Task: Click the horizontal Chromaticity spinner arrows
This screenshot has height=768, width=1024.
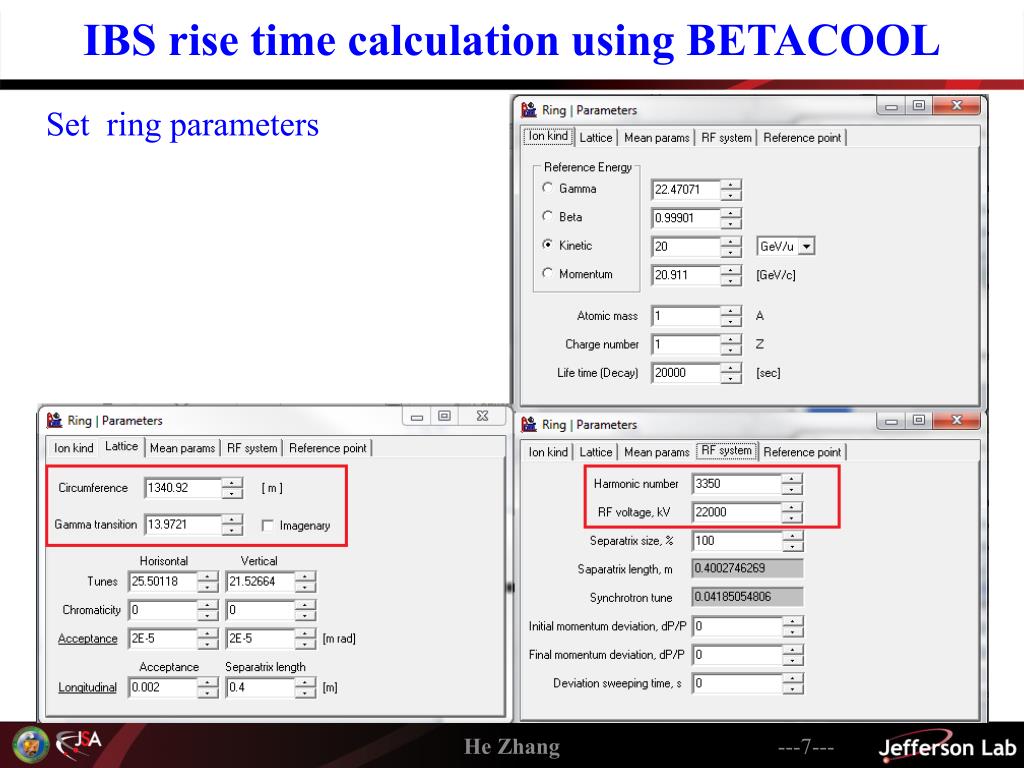Action: (208, 610)
